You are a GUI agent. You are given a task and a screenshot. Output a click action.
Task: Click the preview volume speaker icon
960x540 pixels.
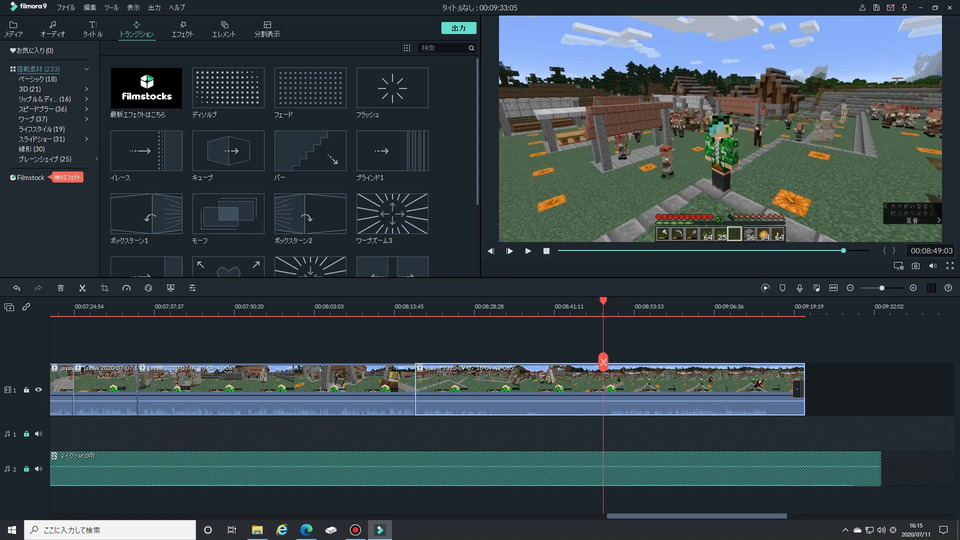click(932, 266)
